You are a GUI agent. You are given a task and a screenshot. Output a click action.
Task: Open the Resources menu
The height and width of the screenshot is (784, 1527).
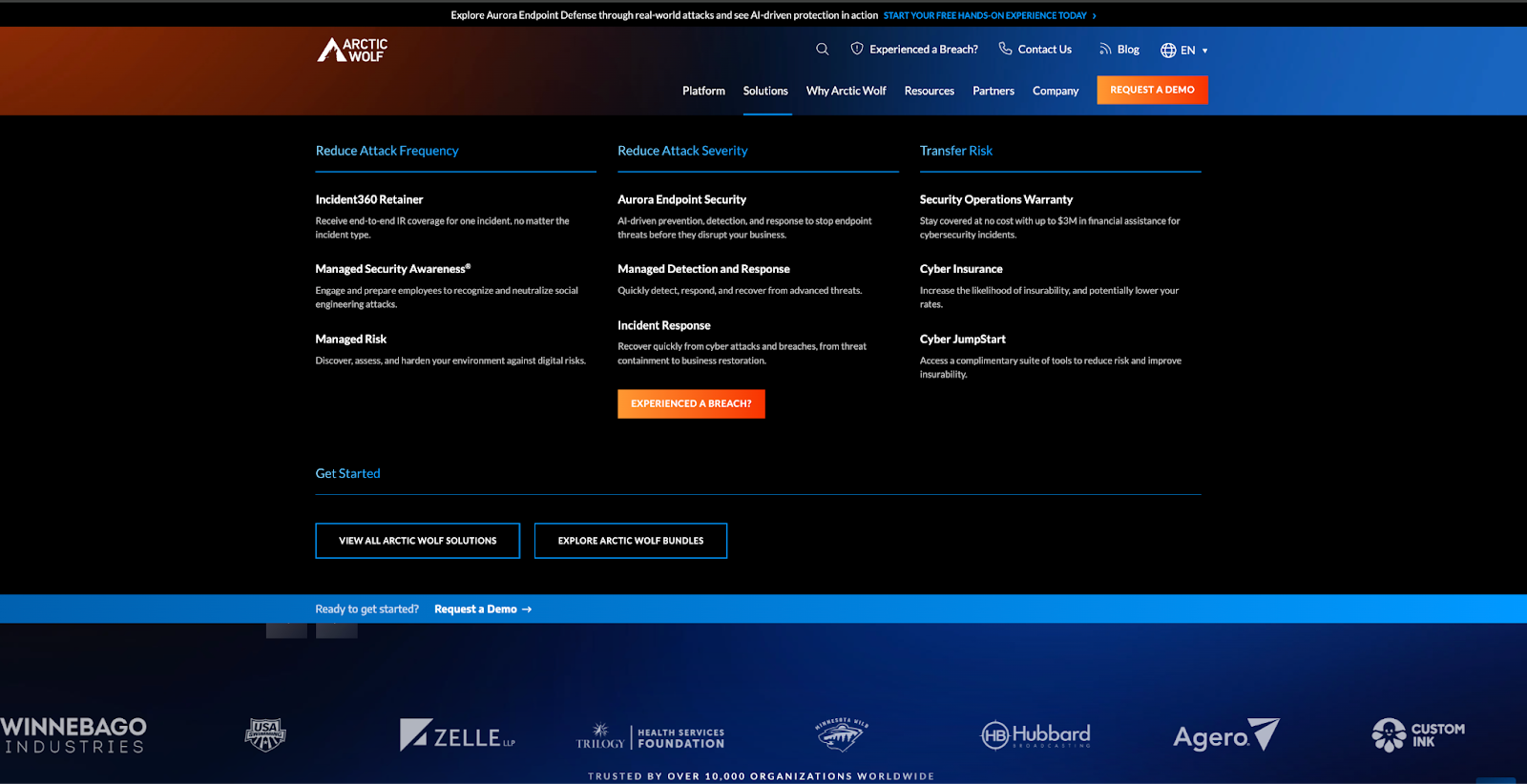[930, 91]
